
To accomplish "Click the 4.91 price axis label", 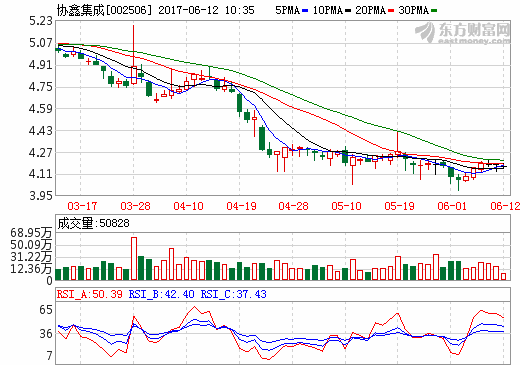I will click(41, 65).
